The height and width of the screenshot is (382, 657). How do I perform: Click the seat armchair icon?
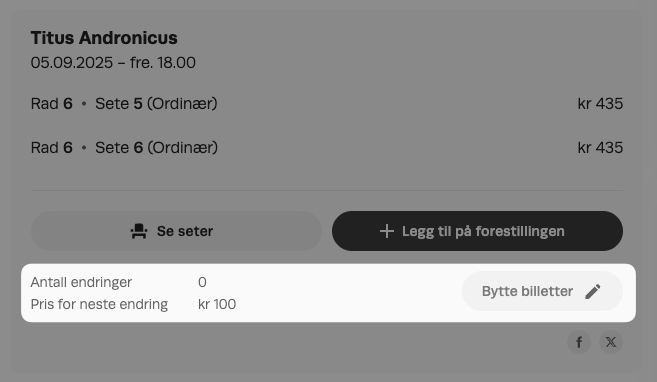tap(139, 231)
